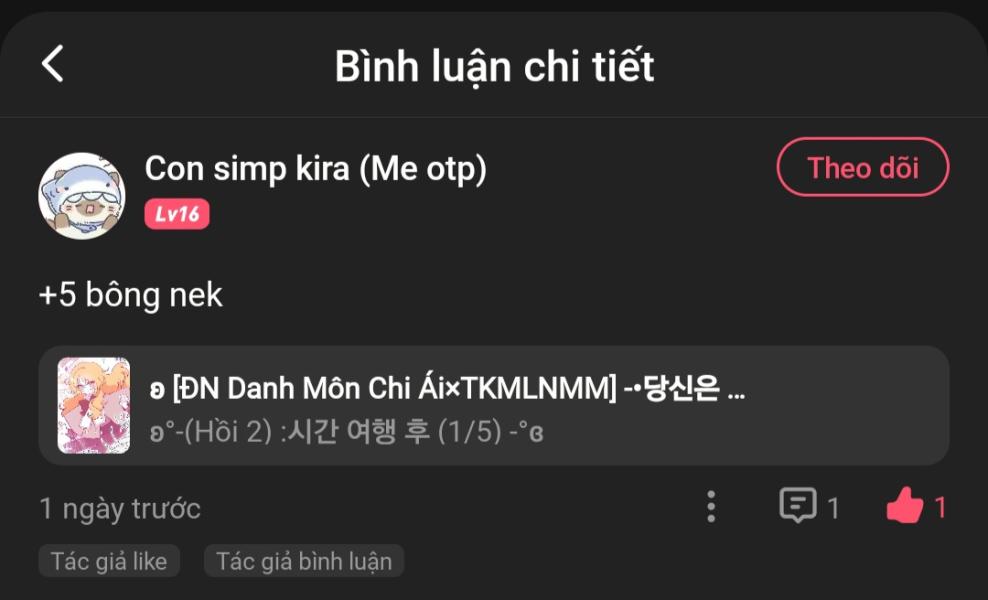Image resolution: width=988 pixels, height=600 pixels.
Task: Open the three-dot more options menu
Action: (x=711, y=507)
